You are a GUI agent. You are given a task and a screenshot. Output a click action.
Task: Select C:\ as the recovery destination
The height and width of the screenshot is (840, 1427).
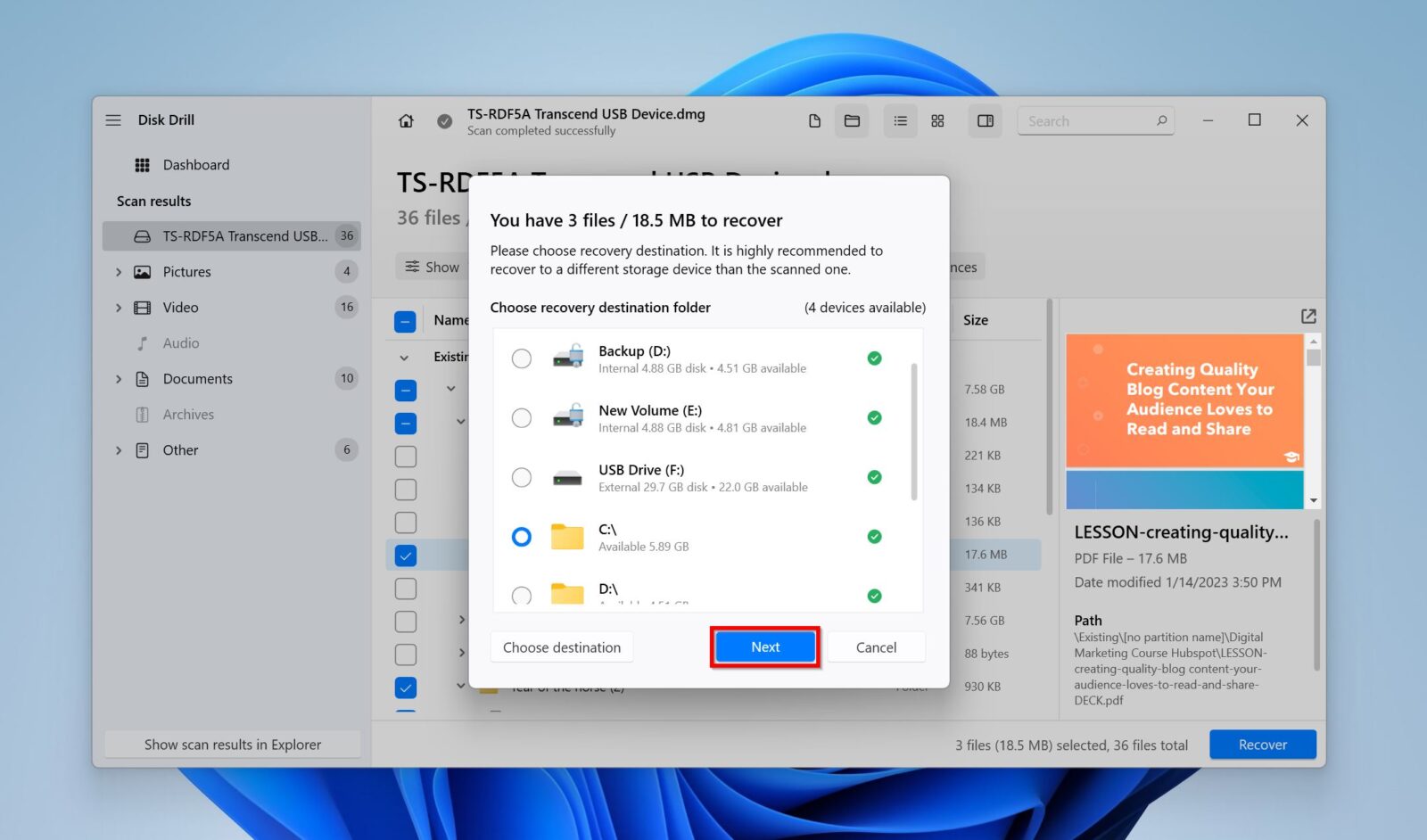click(521, 536)
